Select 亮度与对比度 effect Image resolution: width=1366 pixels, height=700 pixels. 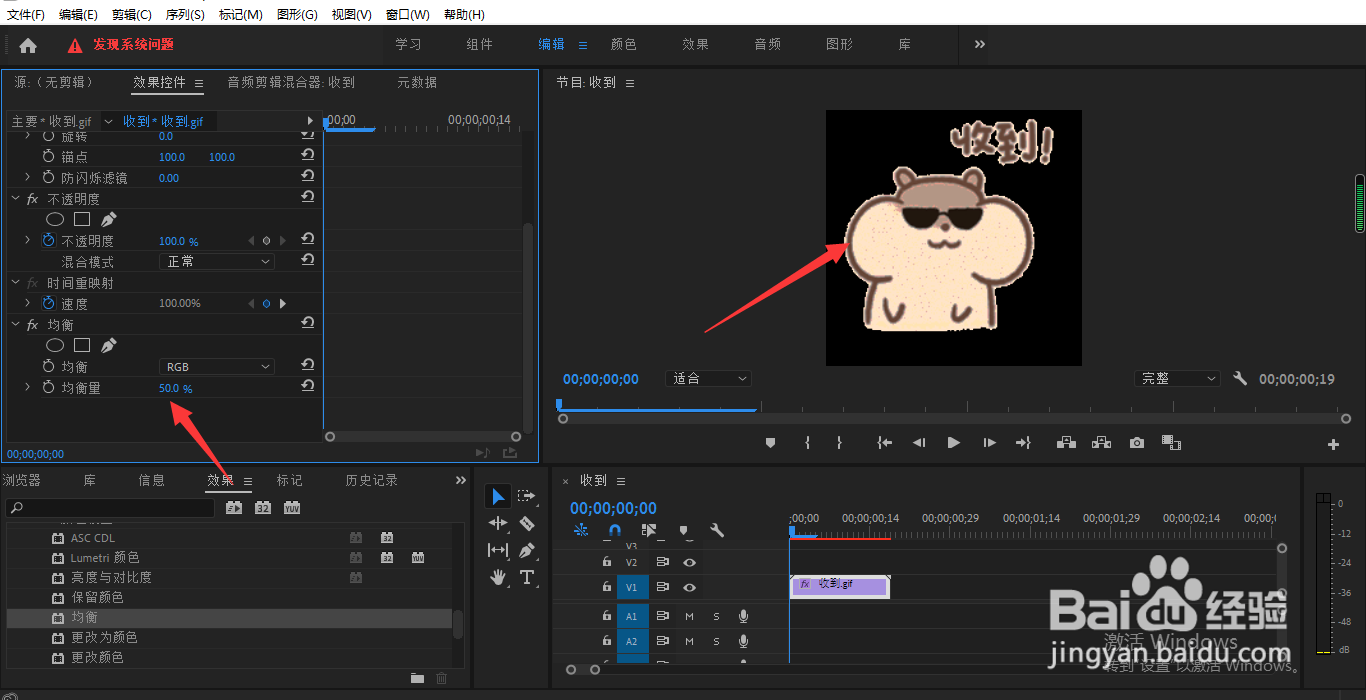click(111, 577)
